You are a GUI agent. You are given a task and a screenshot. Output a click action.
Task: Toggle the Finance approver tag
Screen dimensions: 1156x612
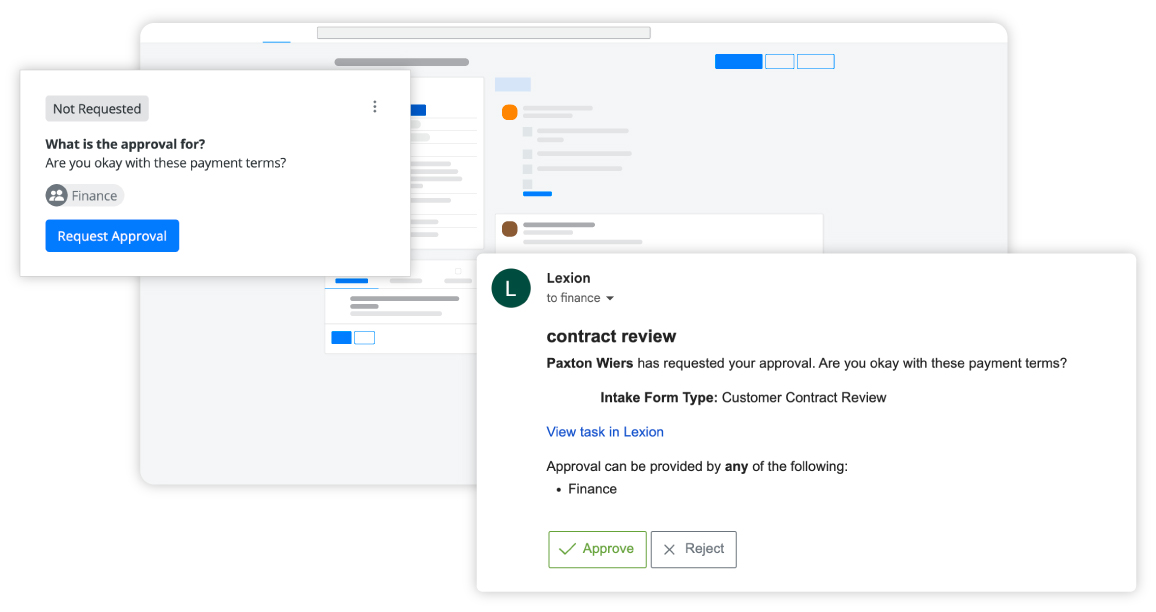click(x=84, y=195)
